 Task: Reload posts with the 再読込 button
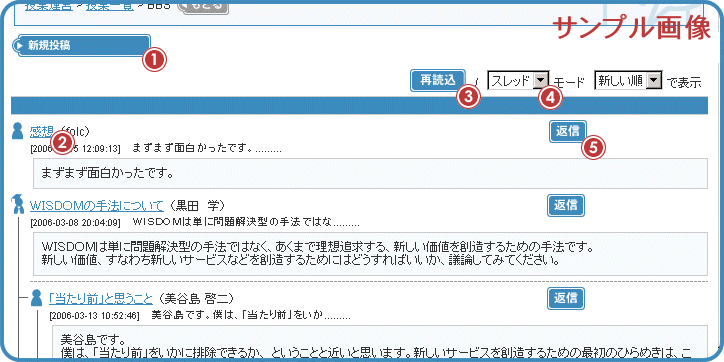point(437,81)
